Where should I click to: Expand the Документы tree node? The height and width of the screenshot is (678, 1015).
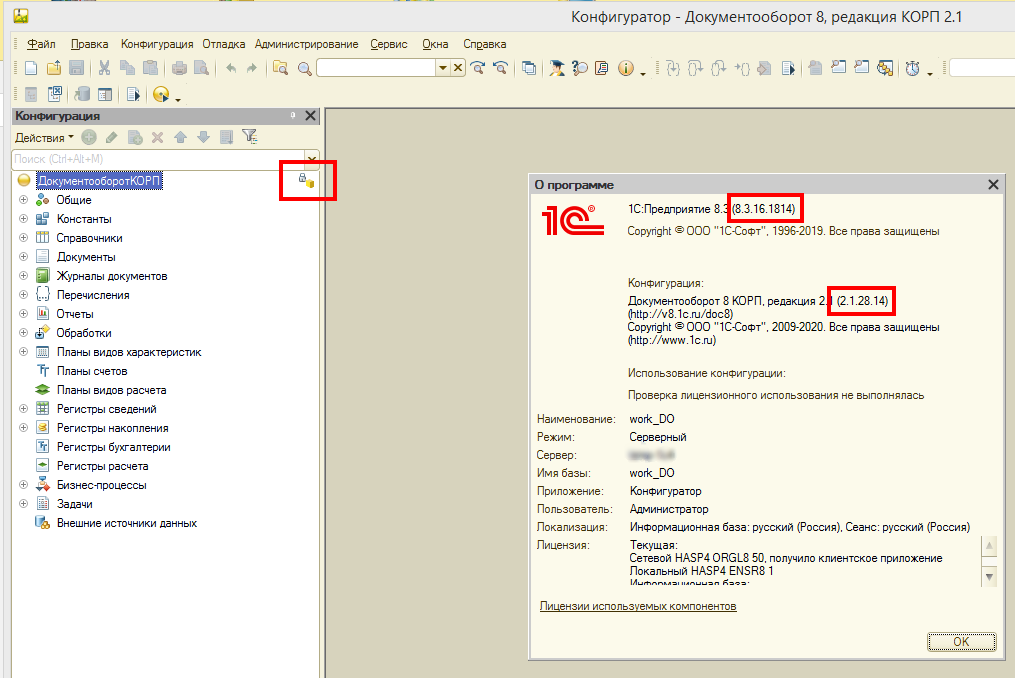[23, 257]
